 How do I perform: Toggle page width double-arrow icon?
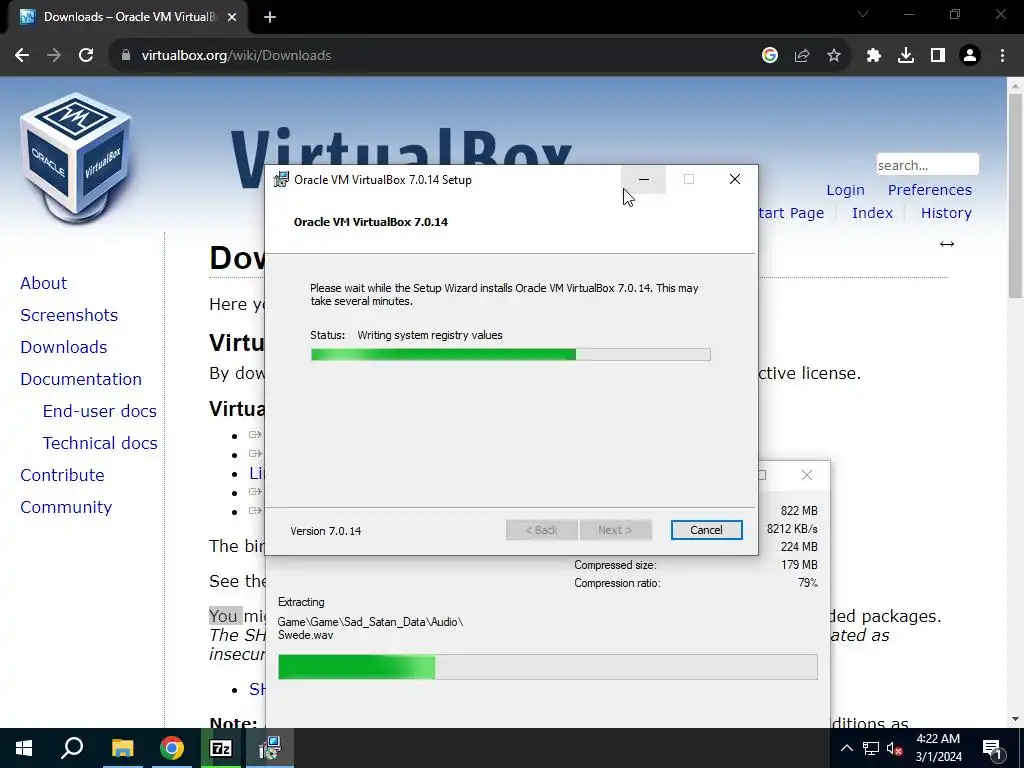[x=946, y=244]
